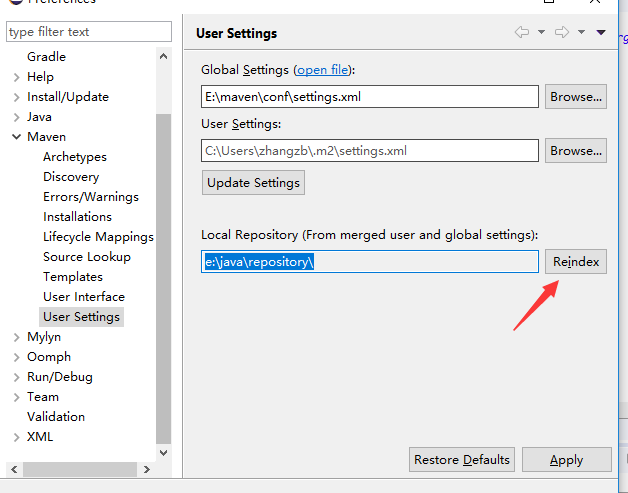Click the forward navigation arrow icon
This screenshot has height=493, width=628.
coord(563,33)
